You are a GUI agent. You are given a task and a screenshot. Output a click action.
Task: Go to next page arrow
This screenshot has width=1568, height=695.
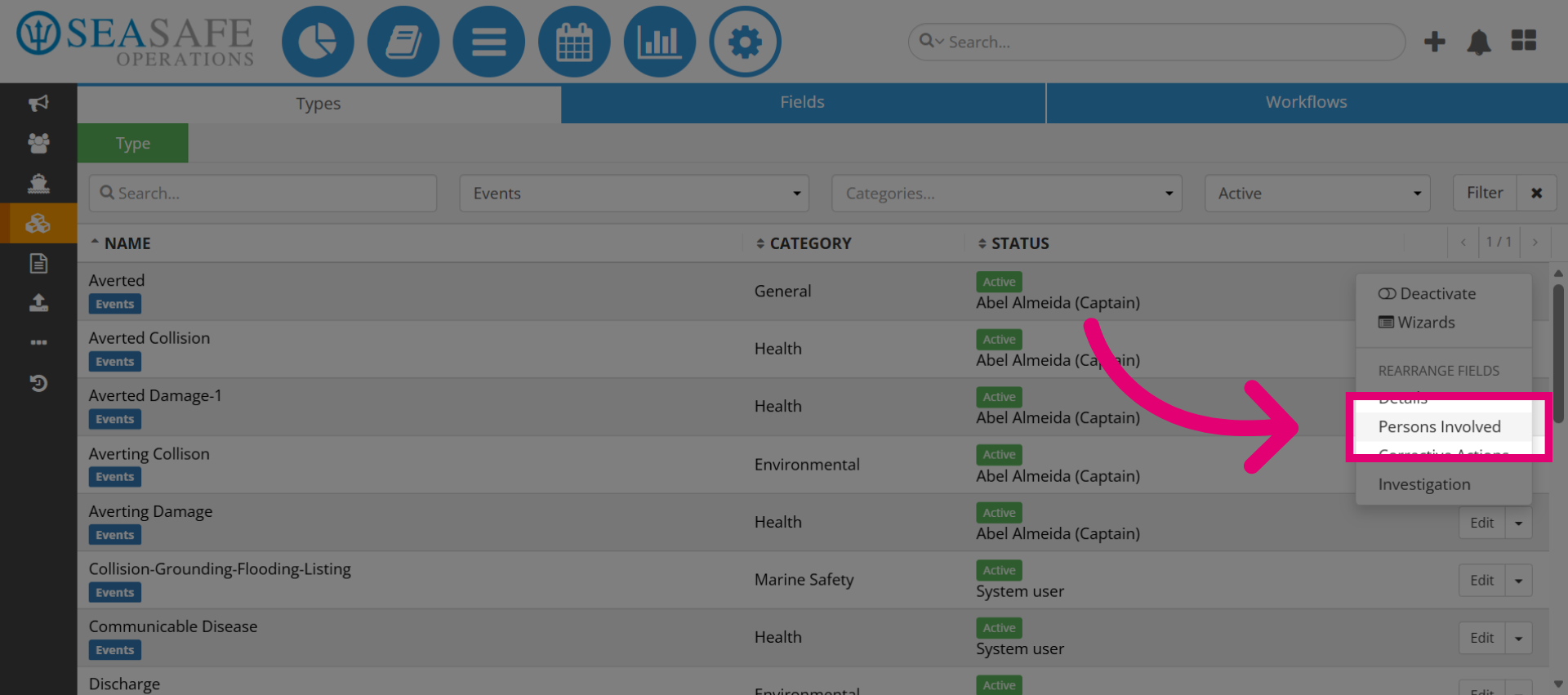(x=1535, y=243)
